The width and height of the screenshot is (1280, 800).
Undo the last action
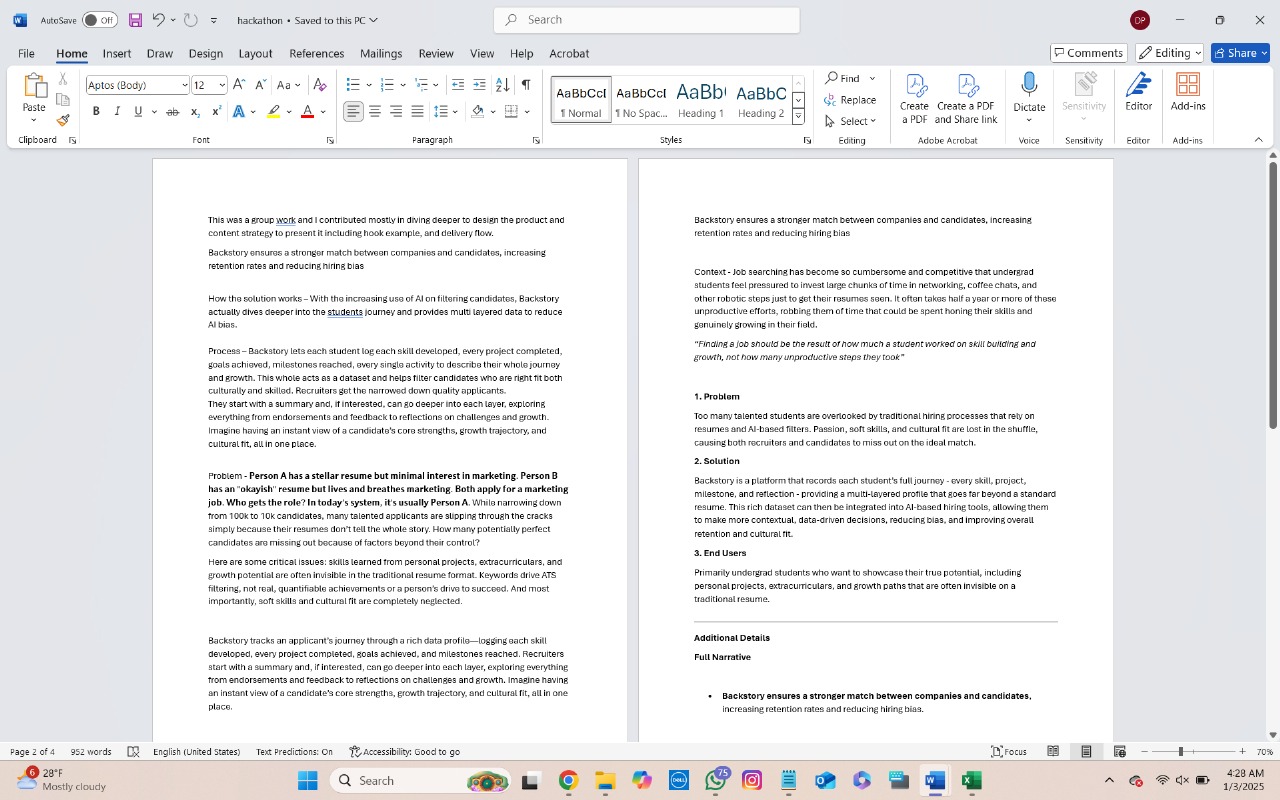(158, 20)
